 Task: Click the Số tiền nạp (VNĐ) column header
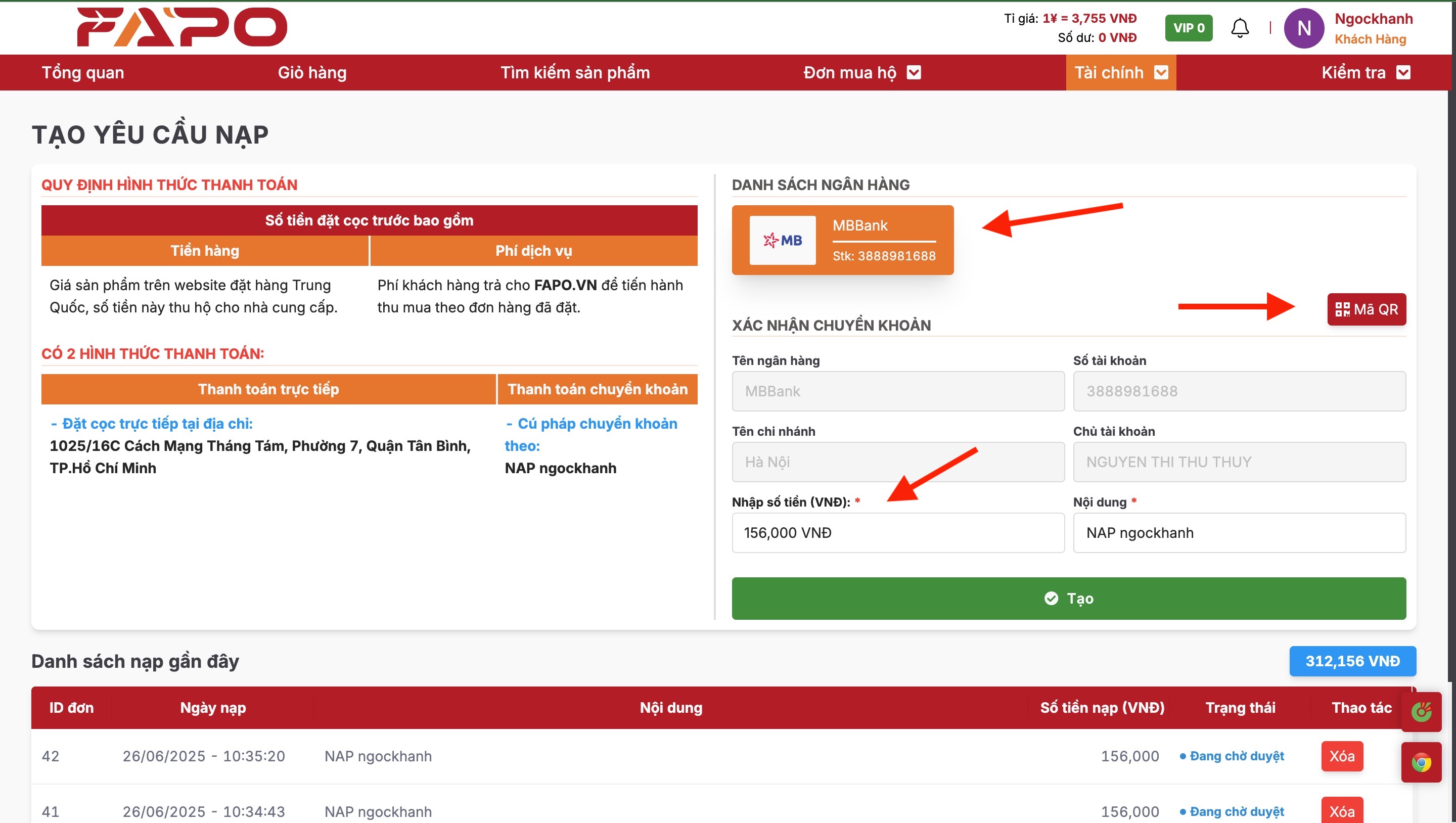pos(1102,707)
